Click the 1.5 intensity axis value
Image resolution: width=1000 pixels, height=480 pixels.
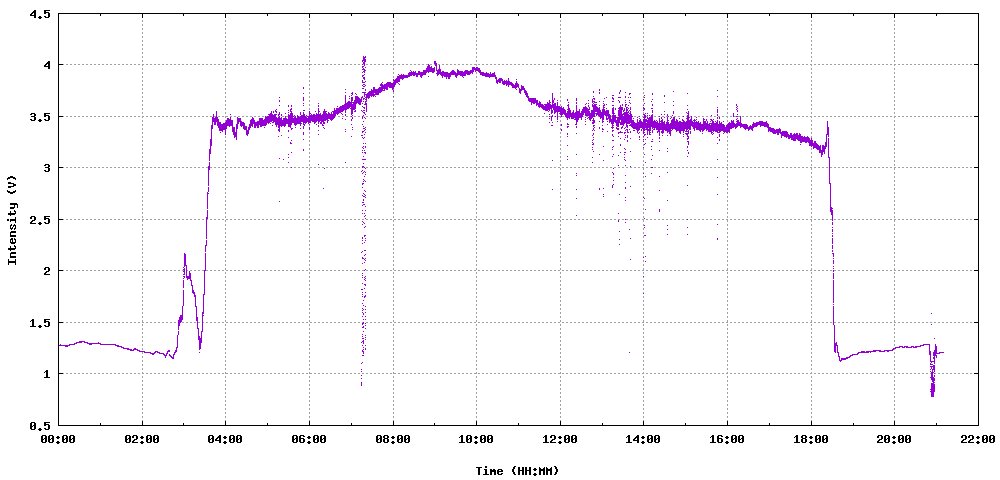pos(41,323)
